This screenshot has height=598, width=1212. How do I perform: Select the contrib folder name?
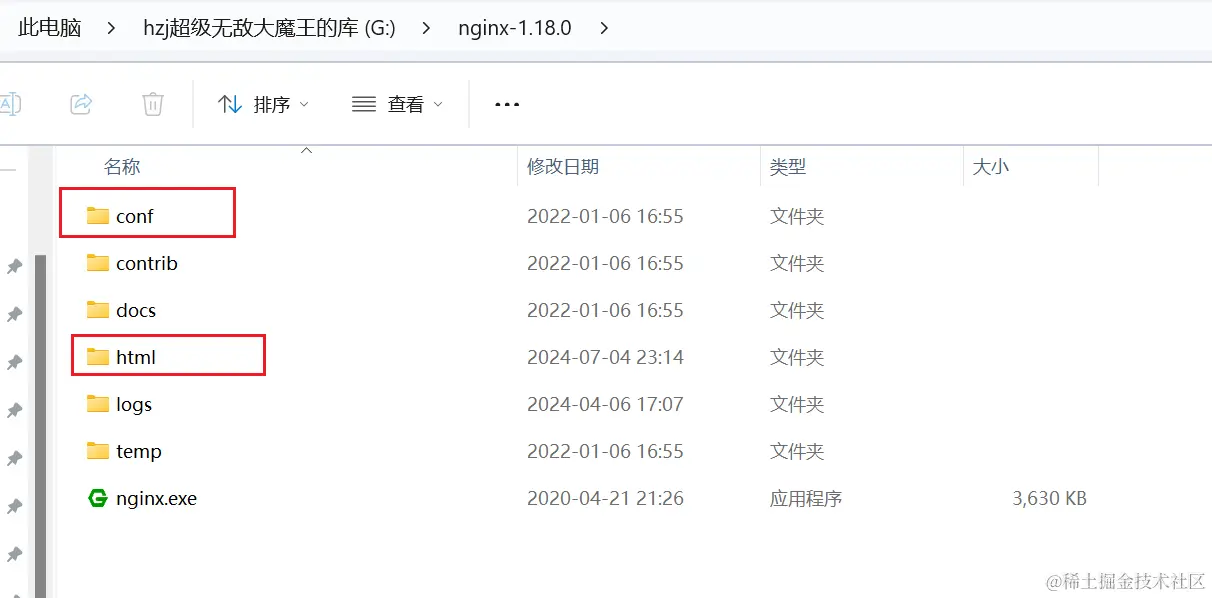coord(147,263)
